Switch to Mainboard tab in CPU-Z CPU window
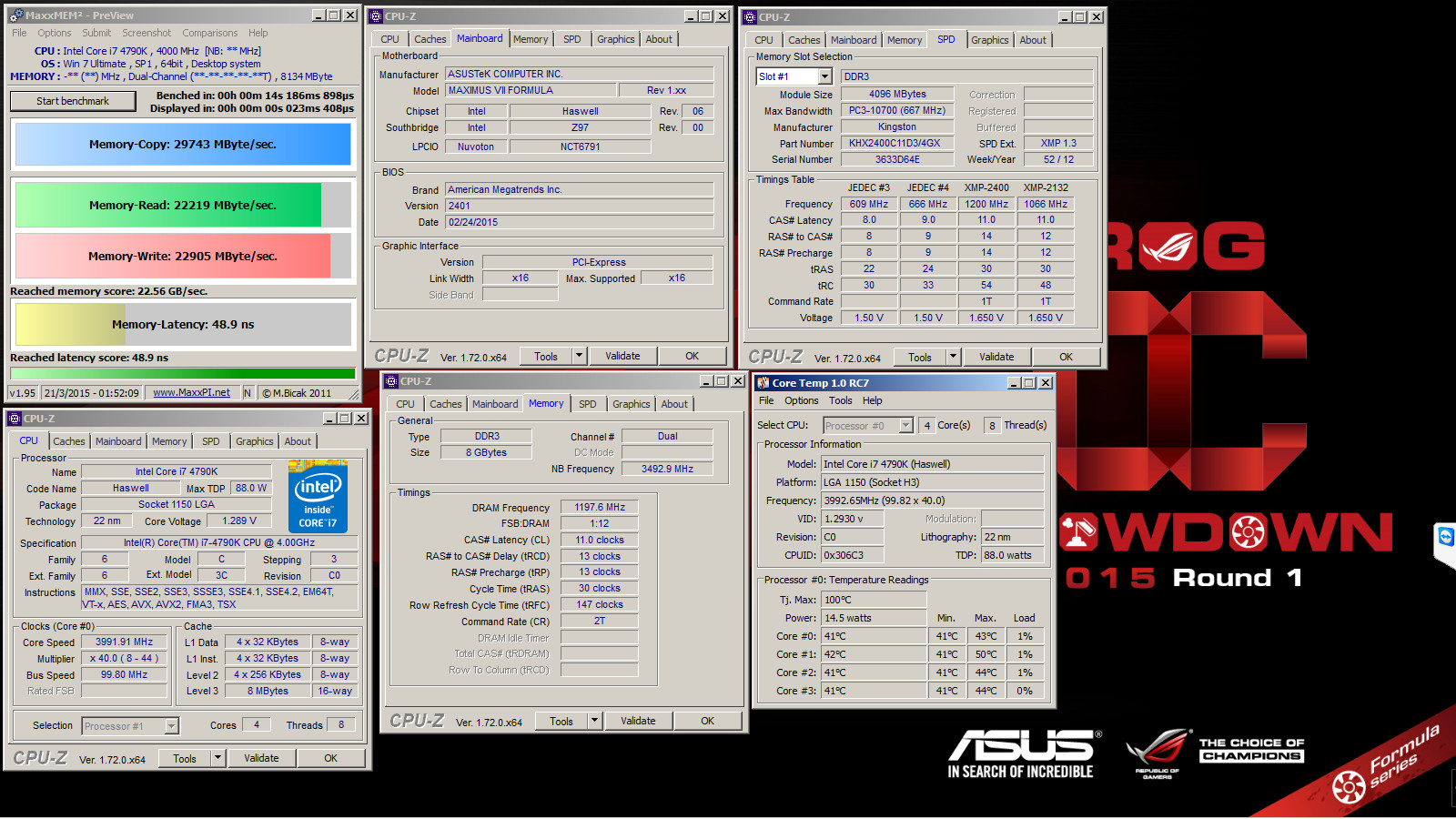Screen dimensions: 1456x819 click(x=118, y=441)
